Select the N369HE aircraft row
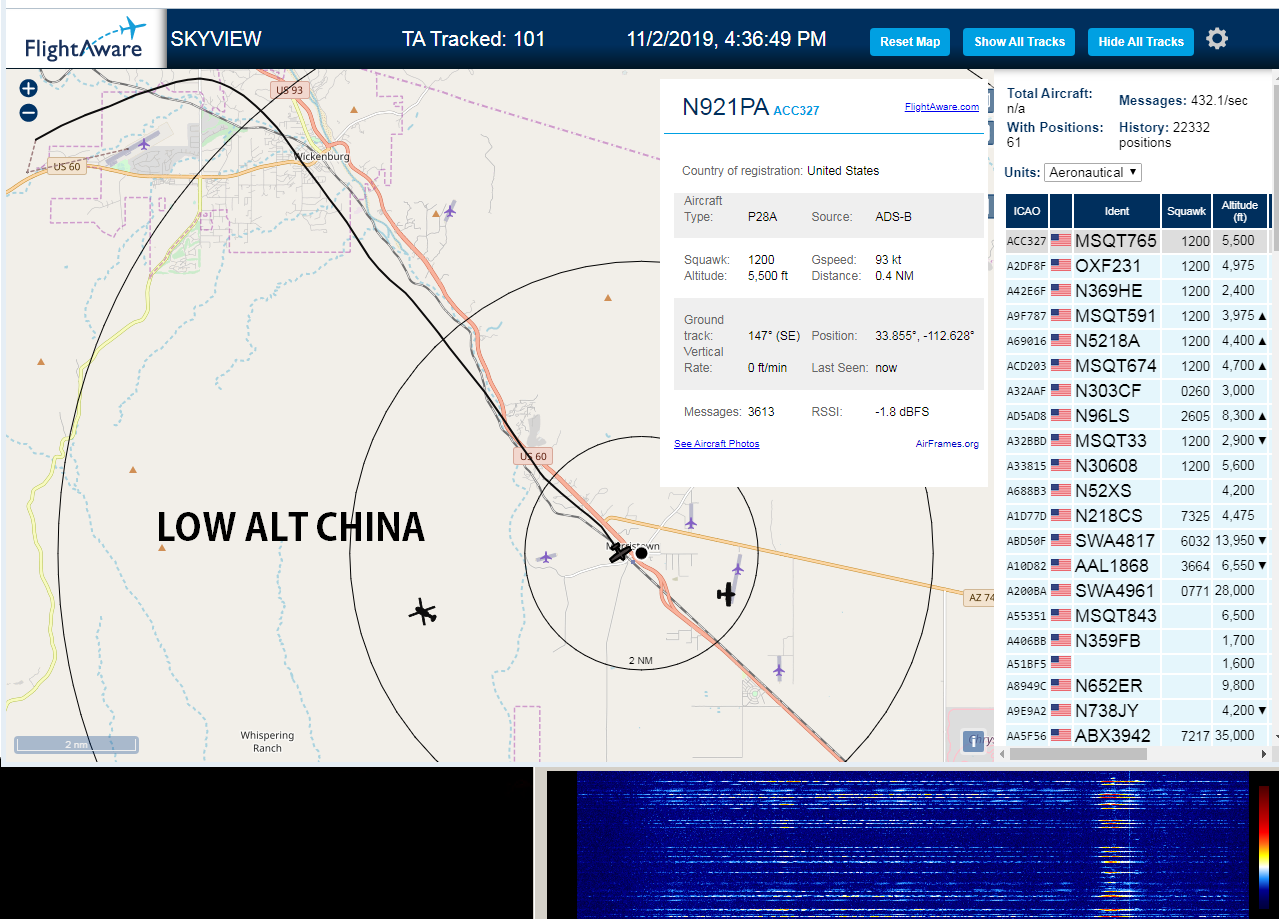The width and height of the screenshot is (1279, 919). pos(1137,291)
